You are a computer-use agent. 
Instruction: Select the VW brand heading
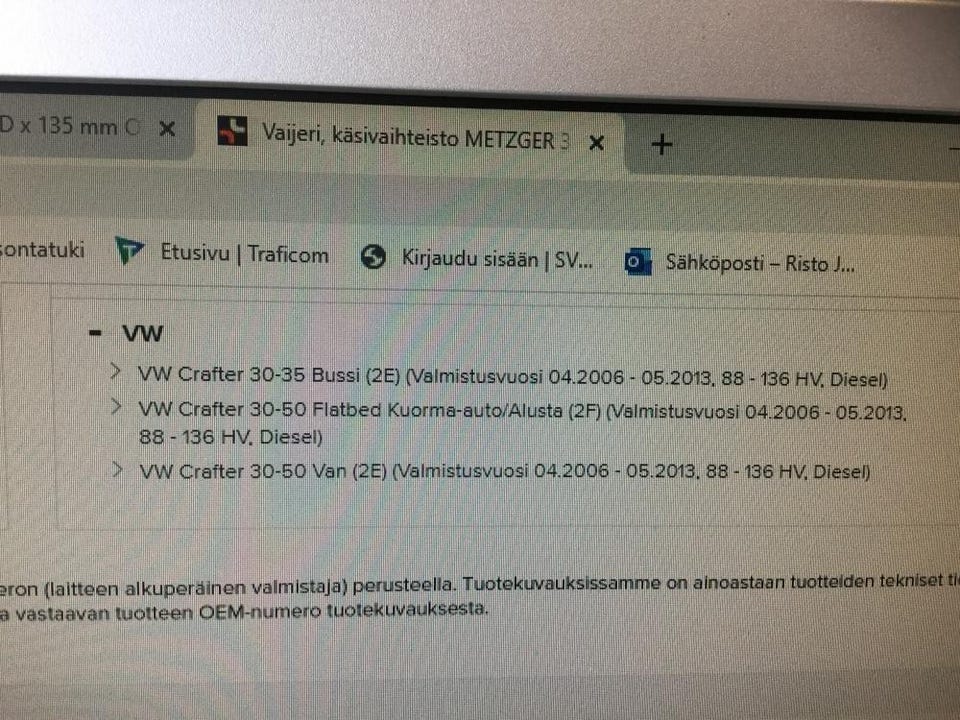point(143,334)
